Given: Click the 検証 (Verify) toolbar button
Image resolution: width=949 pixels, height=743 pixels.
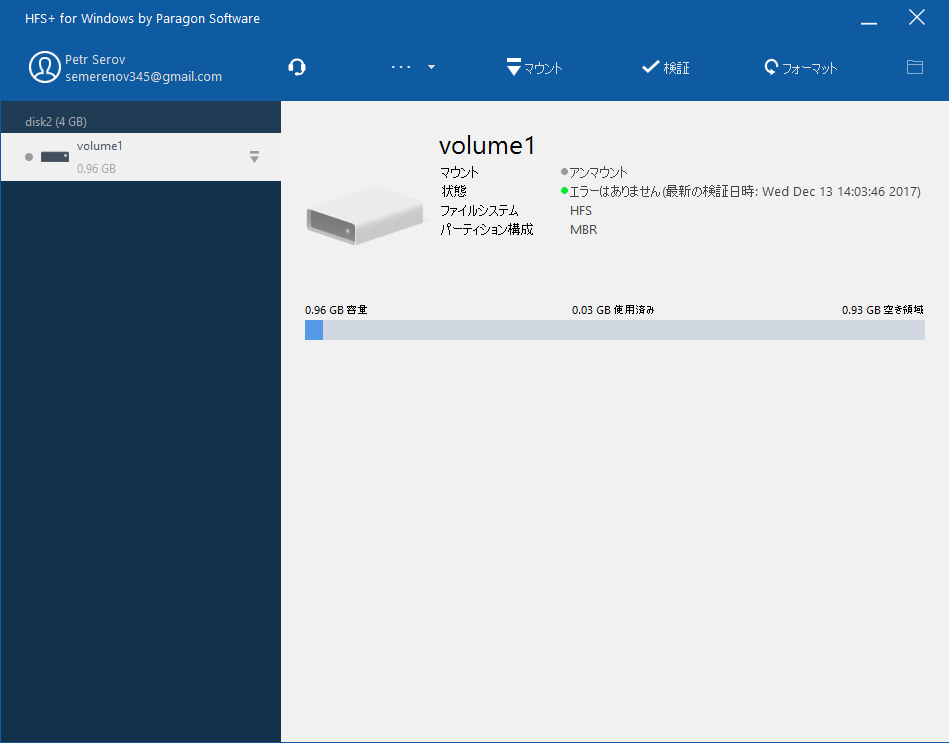Looking at the screenshot, I should point(665,67).
